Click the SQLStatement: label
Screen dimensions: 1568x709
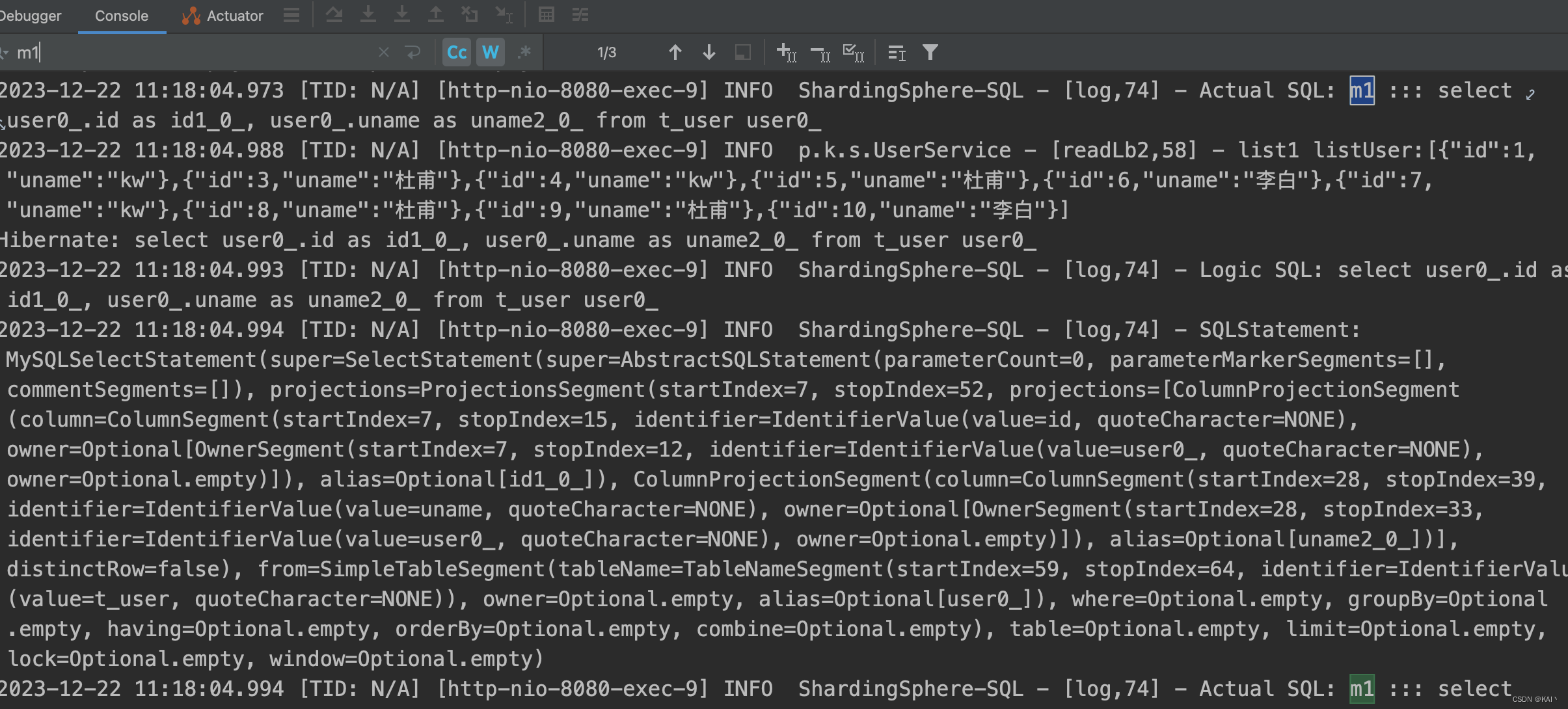(1280, 330)
